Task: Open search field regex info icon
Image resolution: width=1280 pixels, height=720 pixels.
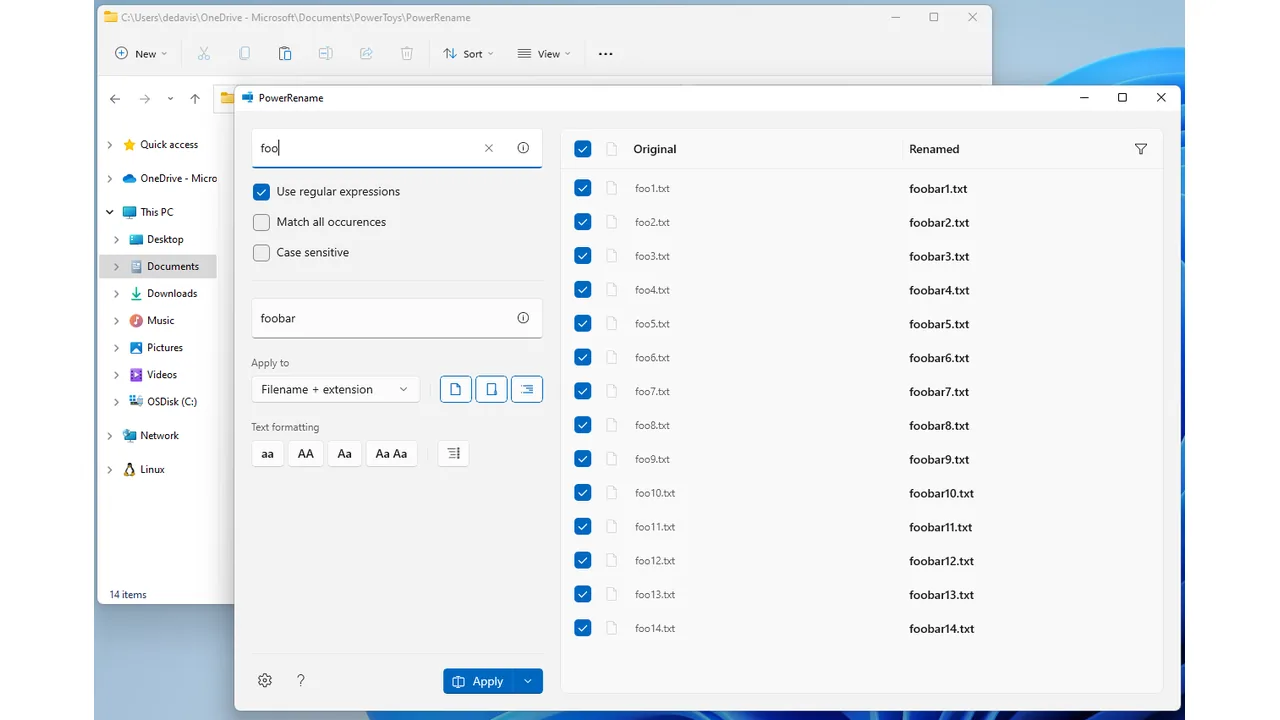Action: pos(523,148)
